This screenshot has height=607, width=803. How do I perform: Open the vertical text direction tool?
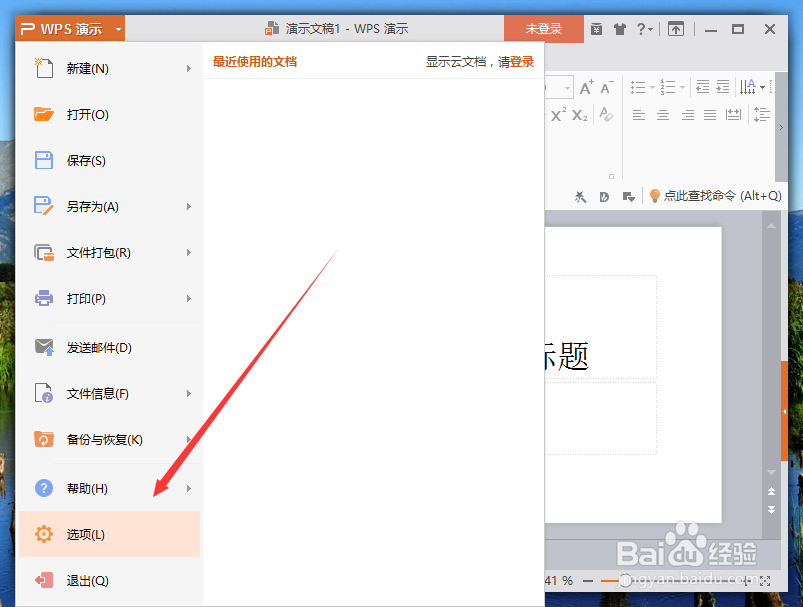coord(748,86)
